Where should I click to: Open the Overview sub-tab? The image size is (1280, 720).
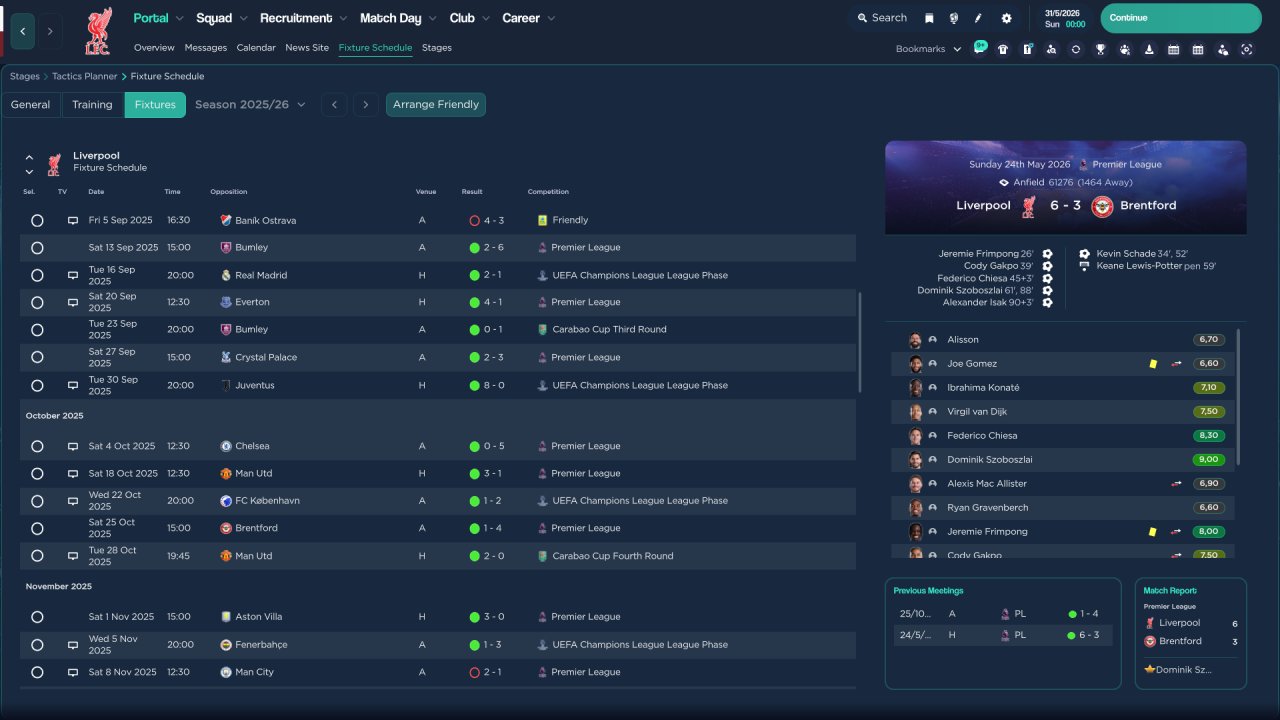pos(154,48)
